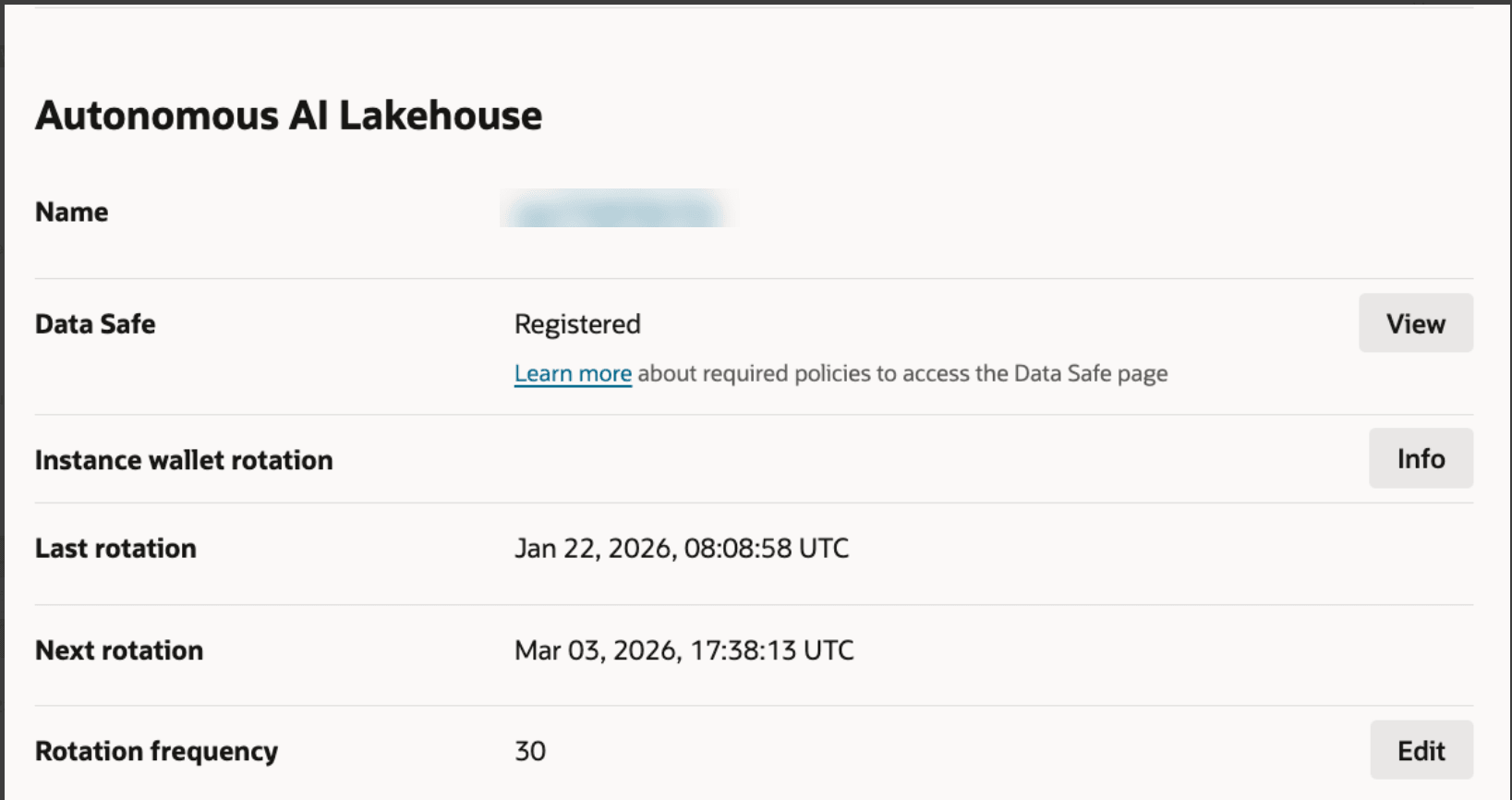The height and width of the screenshot is (800, 1512).
Task: Click the Next rotation label
Action: [x=119, y=650]
